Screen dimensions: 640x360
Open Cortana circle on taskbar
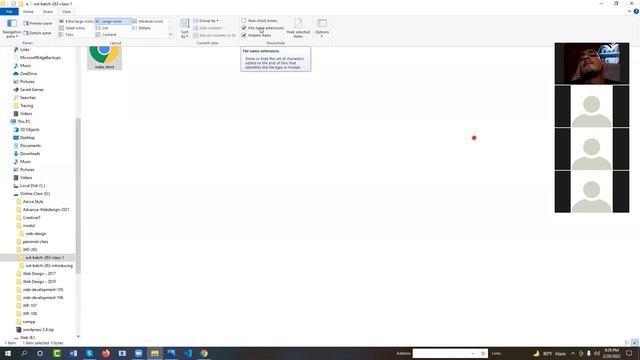coord(40,353)
